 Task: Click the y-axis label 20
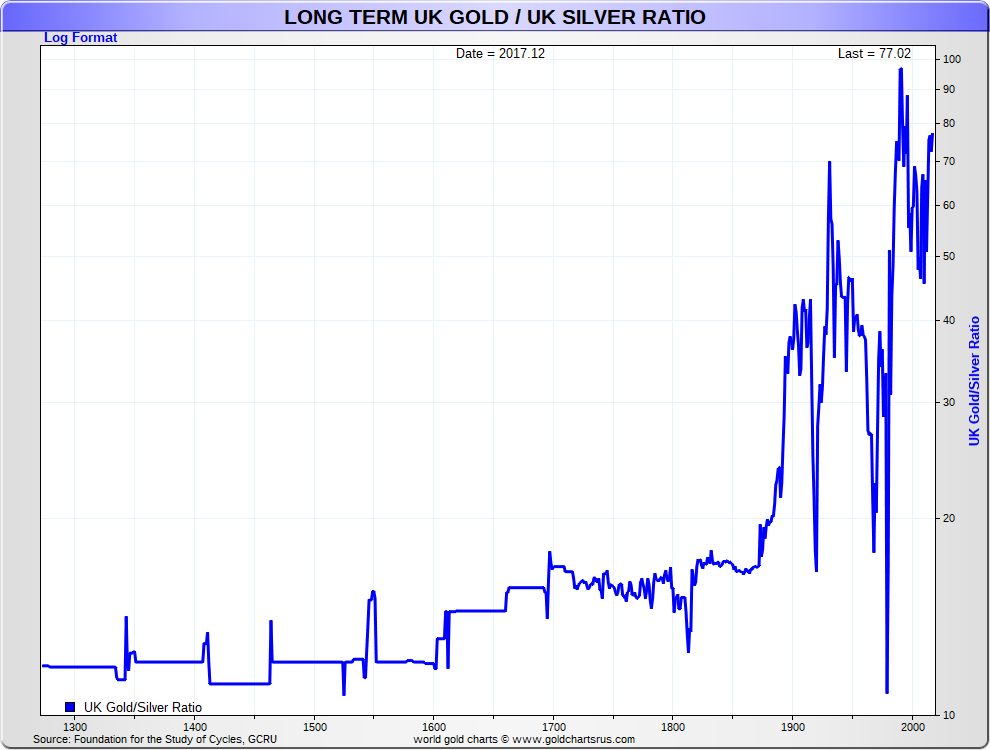(949, 518)
